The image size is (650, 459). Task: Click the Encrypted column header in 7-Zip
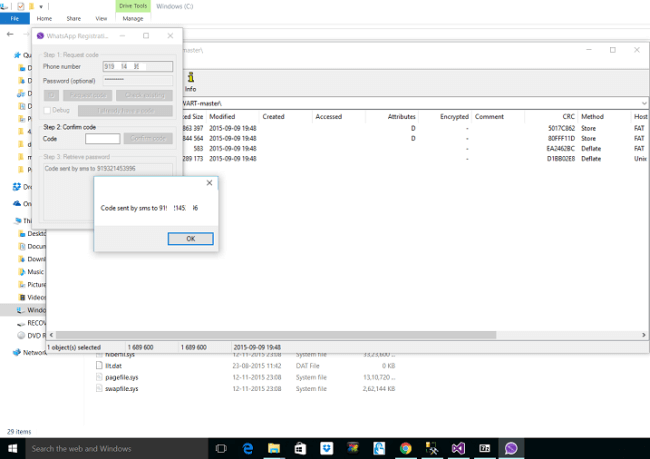pyautogui.click(x=445, y=117)
